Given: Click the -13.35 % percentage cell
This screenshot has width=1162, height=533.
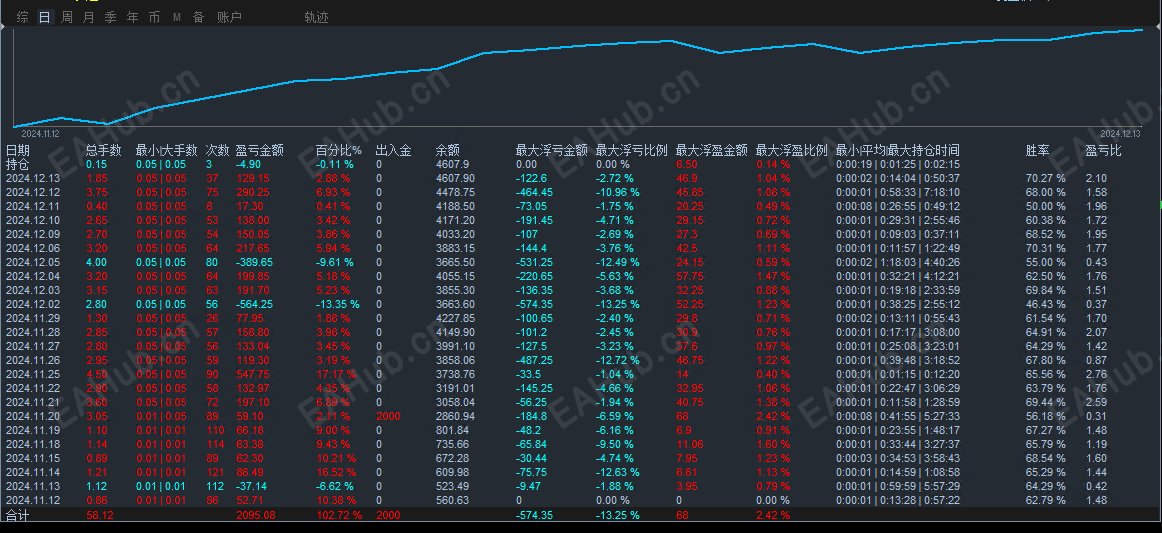Looking at the screenshot, I should [338, 304].
